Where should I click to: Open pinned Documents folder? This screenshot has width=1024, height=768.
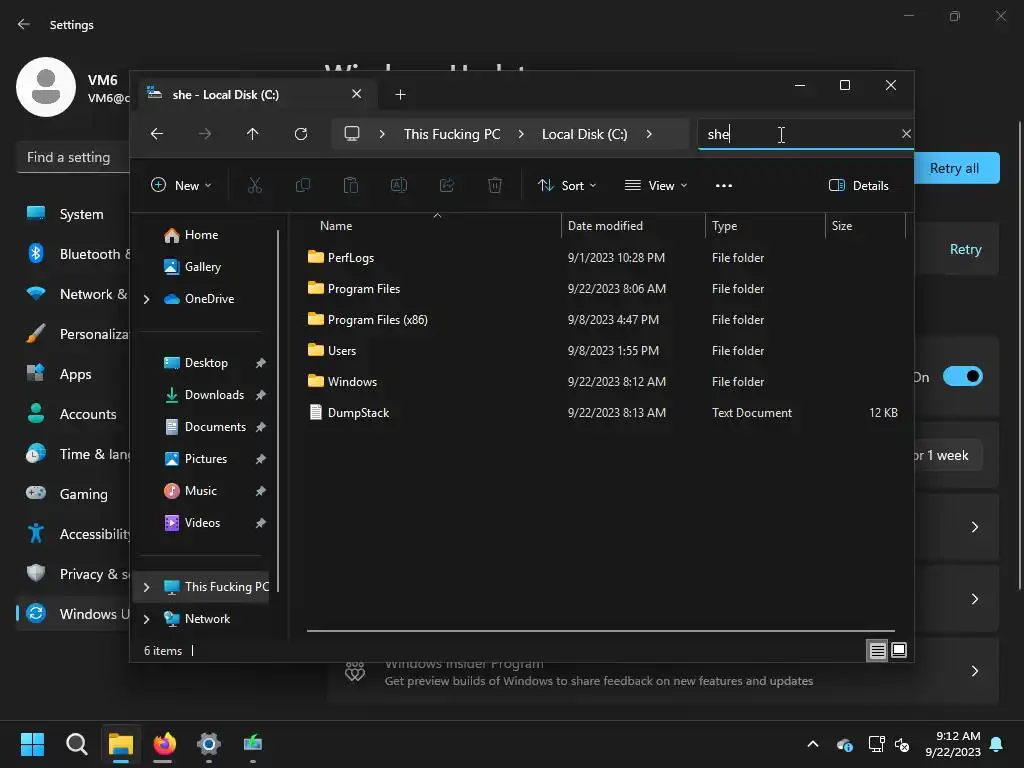tap(215, 426)
